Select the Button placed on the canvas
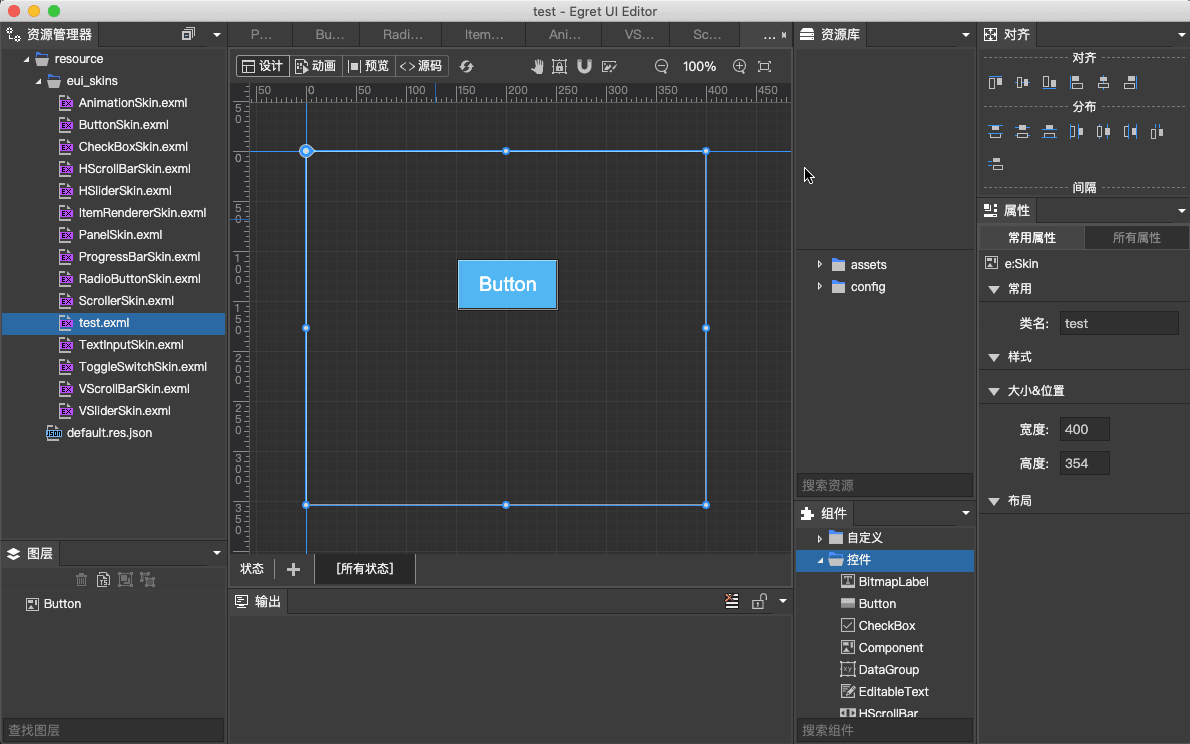This screenshot has width=1190, height=744. (x=507, y=284)
